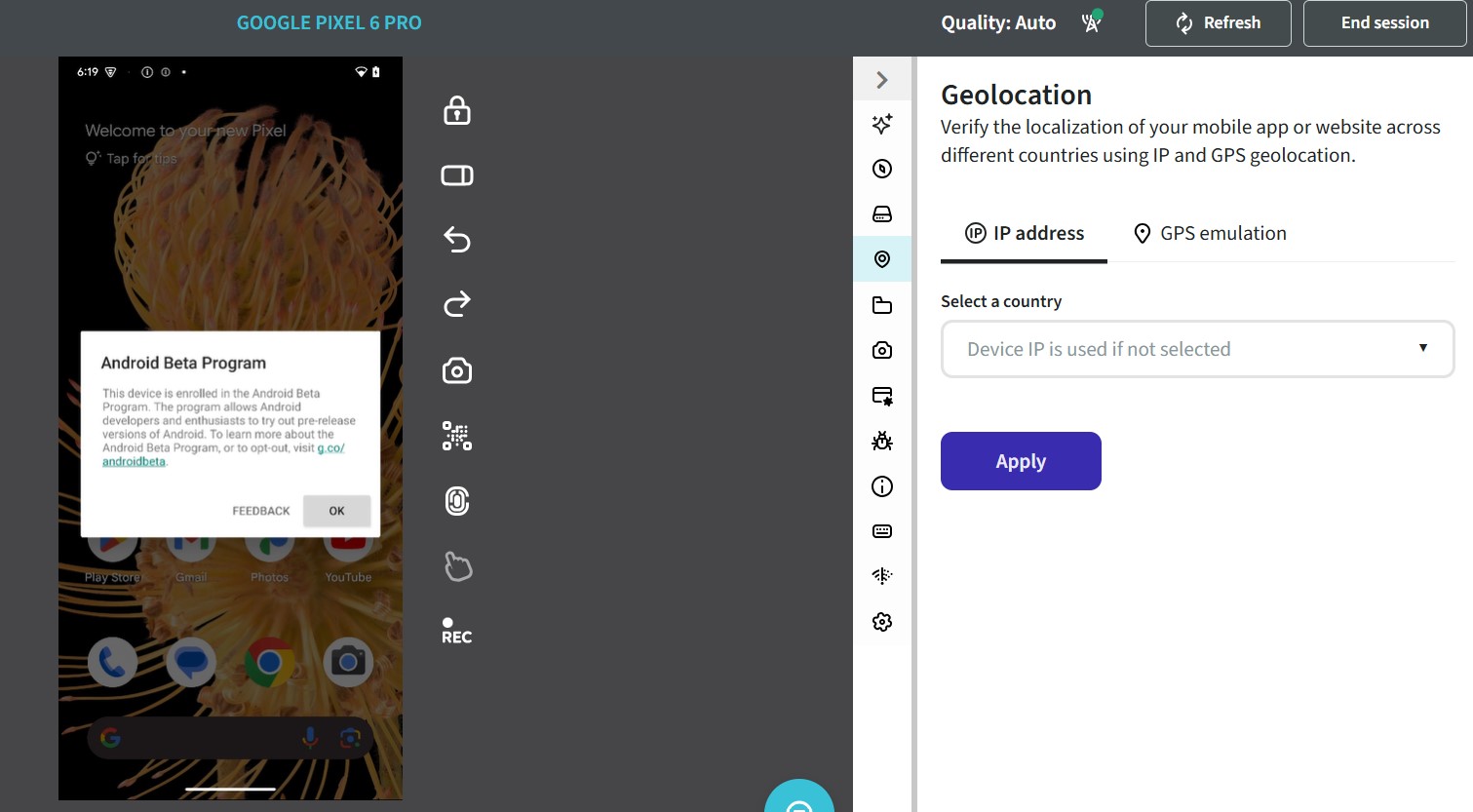Rotate device using the orientation icon
The height and width of the screenshot is (812, 1473).
(x=457, y=175)
